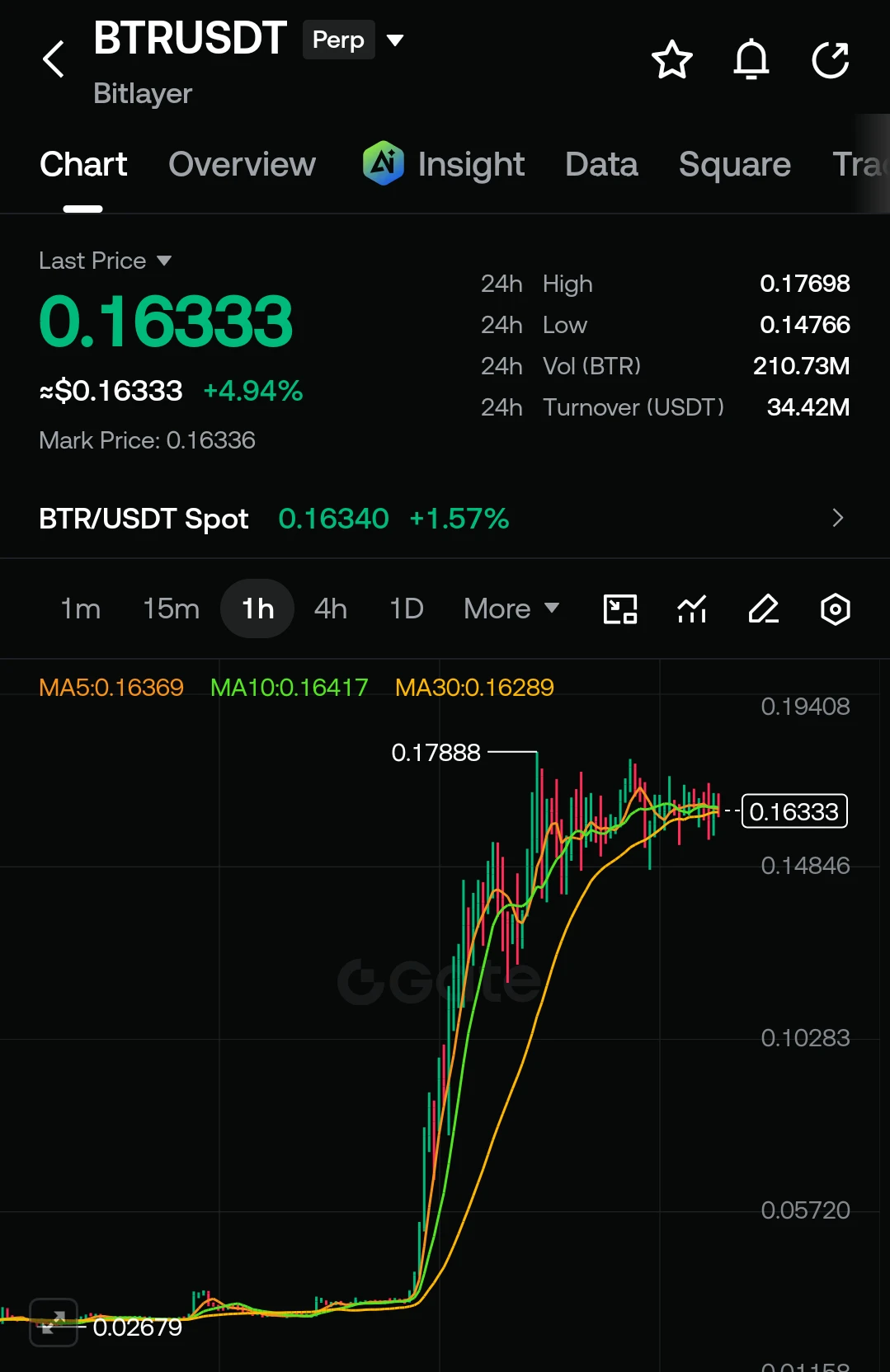Tap the 24h Low value 0.14766
Viewport: 890px width, 1372px height.
(804, 325)
